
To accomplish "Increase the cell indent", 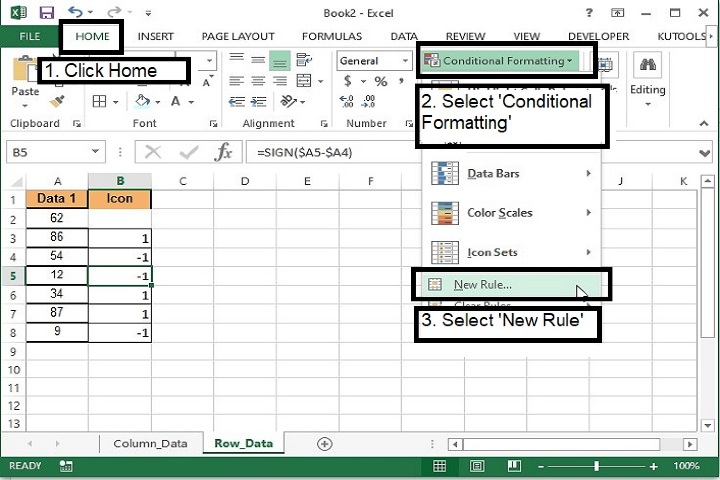I will point(259,101).
